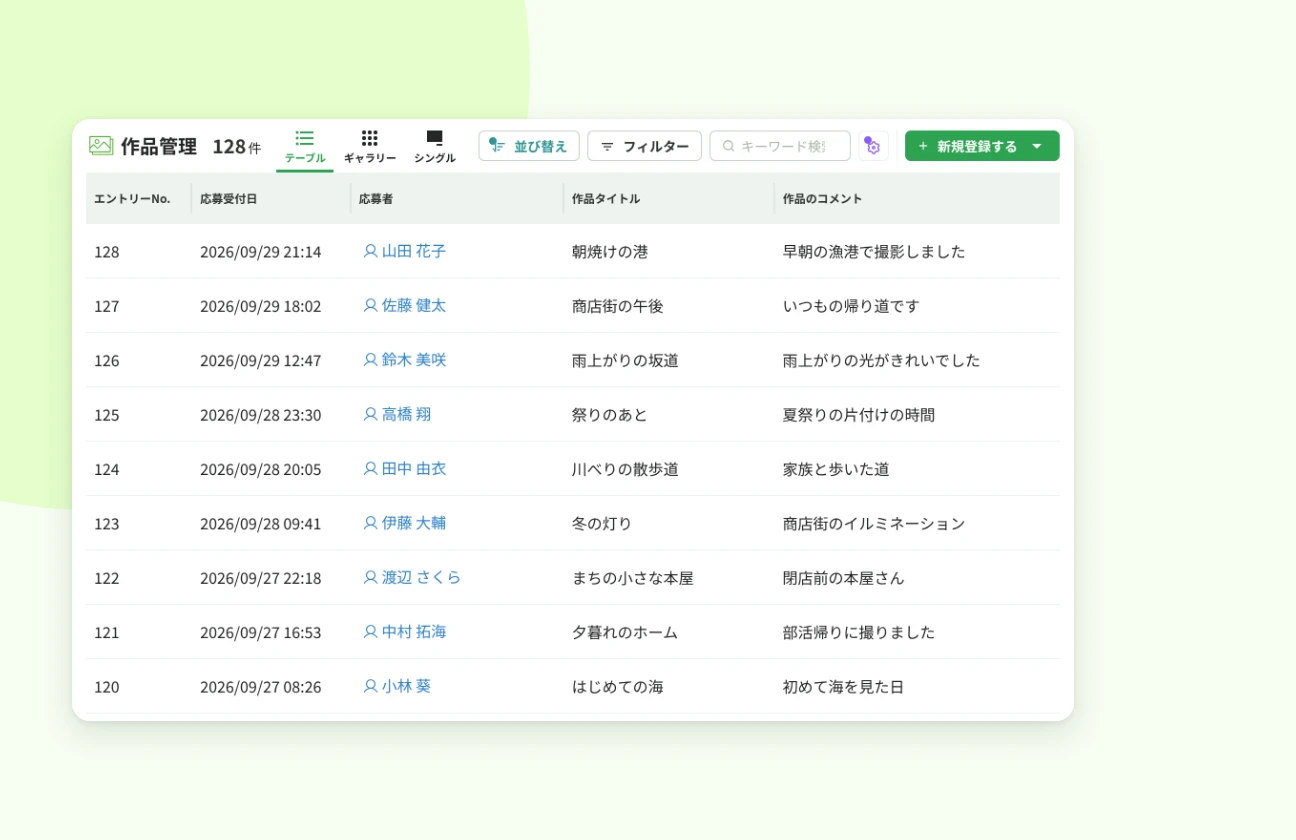This screenshot has width=1296, height=840.
Task: Click date cell 2026/09/28 23:30
Action: click(x=261, y=415)
